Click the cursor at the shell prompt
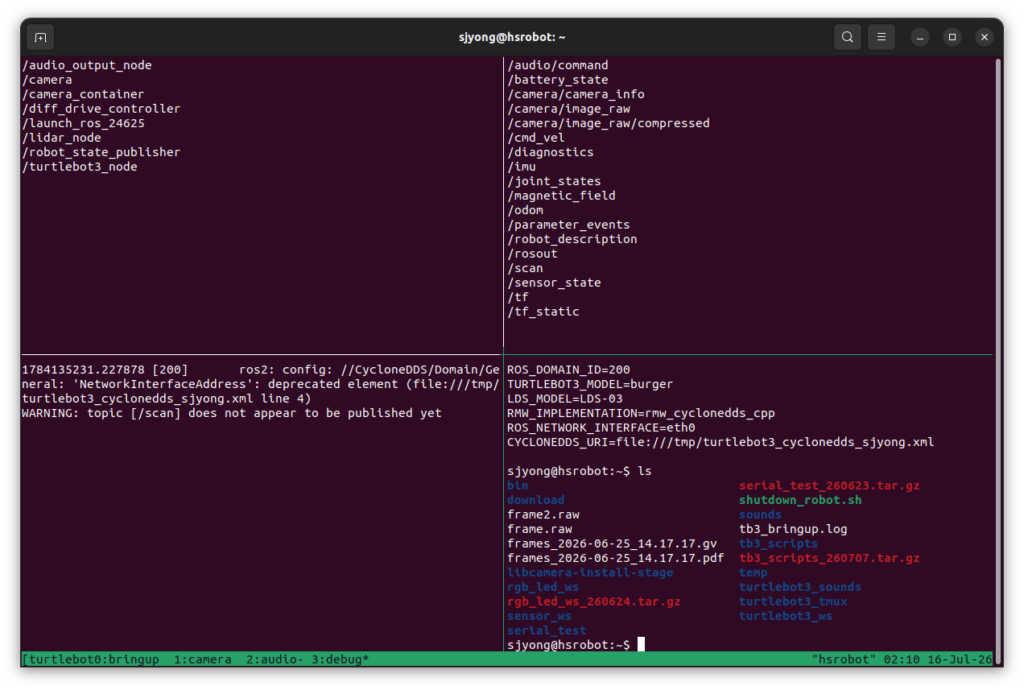This screenshot has width=1024, height=690. [641, 644]
